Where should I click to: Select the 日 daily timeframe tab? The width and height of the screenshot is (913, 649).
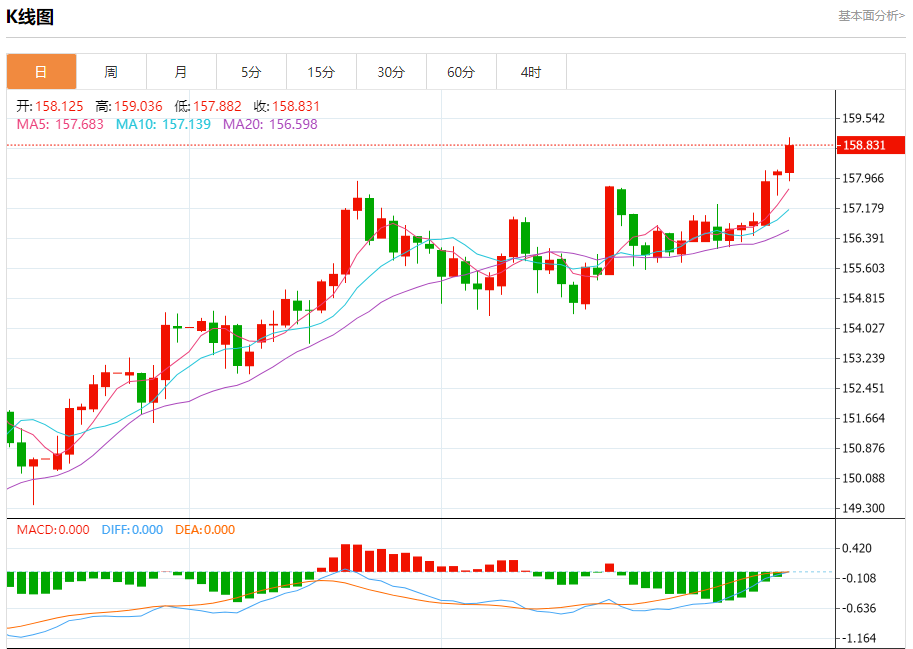(x=41, y=72)
